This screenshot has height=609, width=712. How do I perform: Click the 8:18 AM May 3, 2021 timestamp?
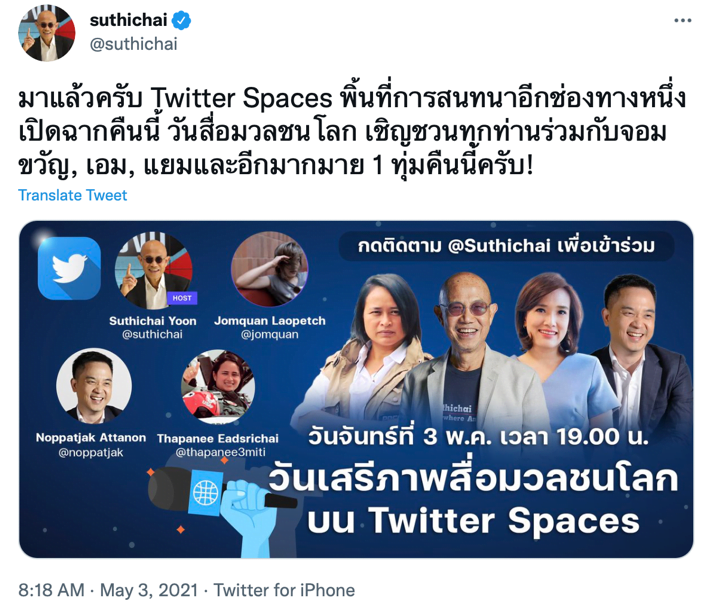pyautogui.click(x=108, y=590)
